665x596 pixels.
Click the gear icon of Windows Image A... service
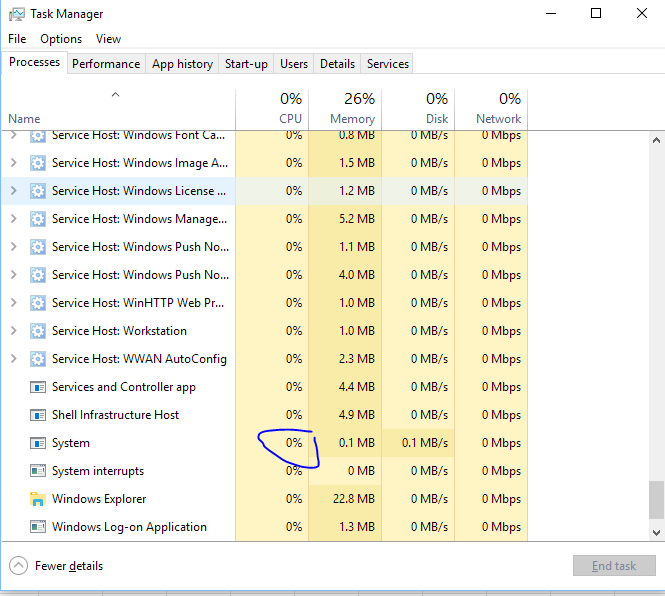(x=38, y=163)
